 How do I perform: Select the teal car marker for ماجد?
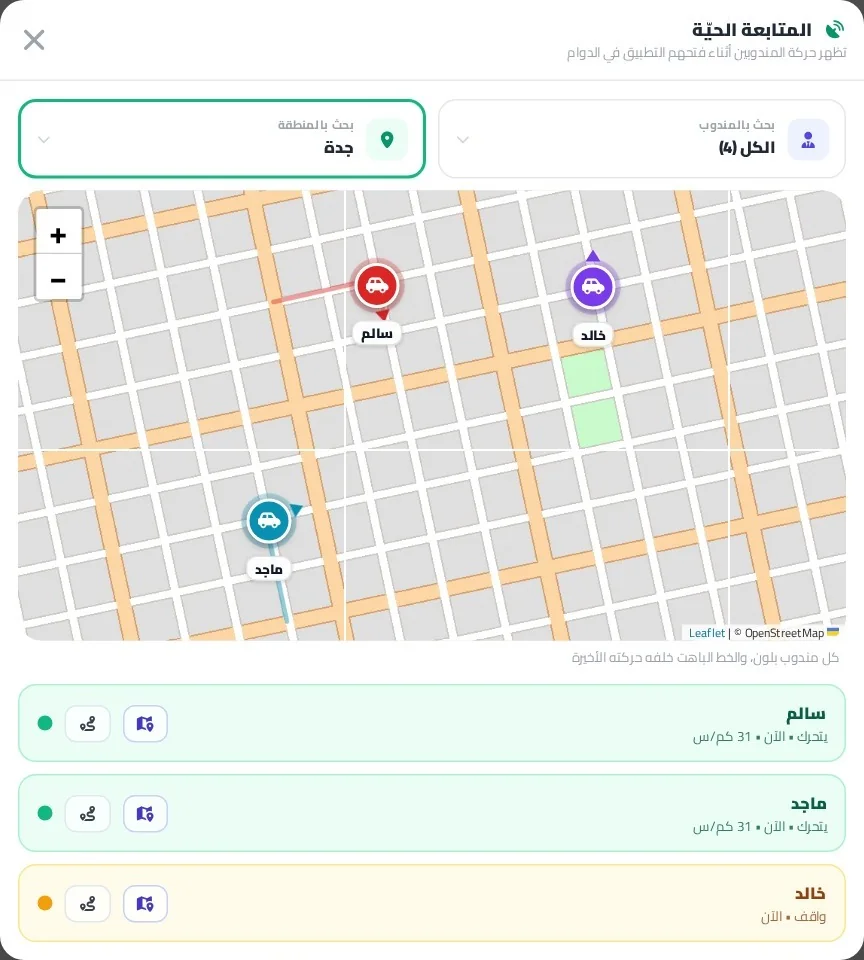(x=268, y=521)
